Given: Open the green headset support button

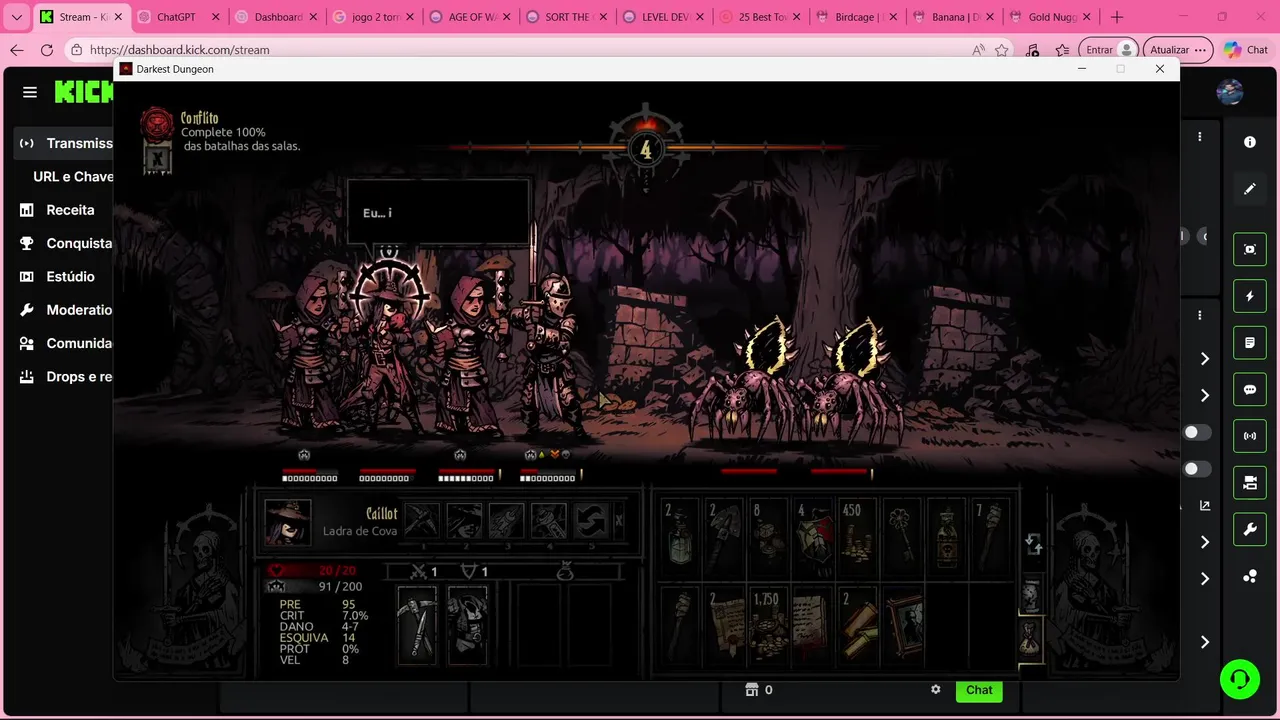Looking at the screenshot, I should click(x=1240, y=679).
